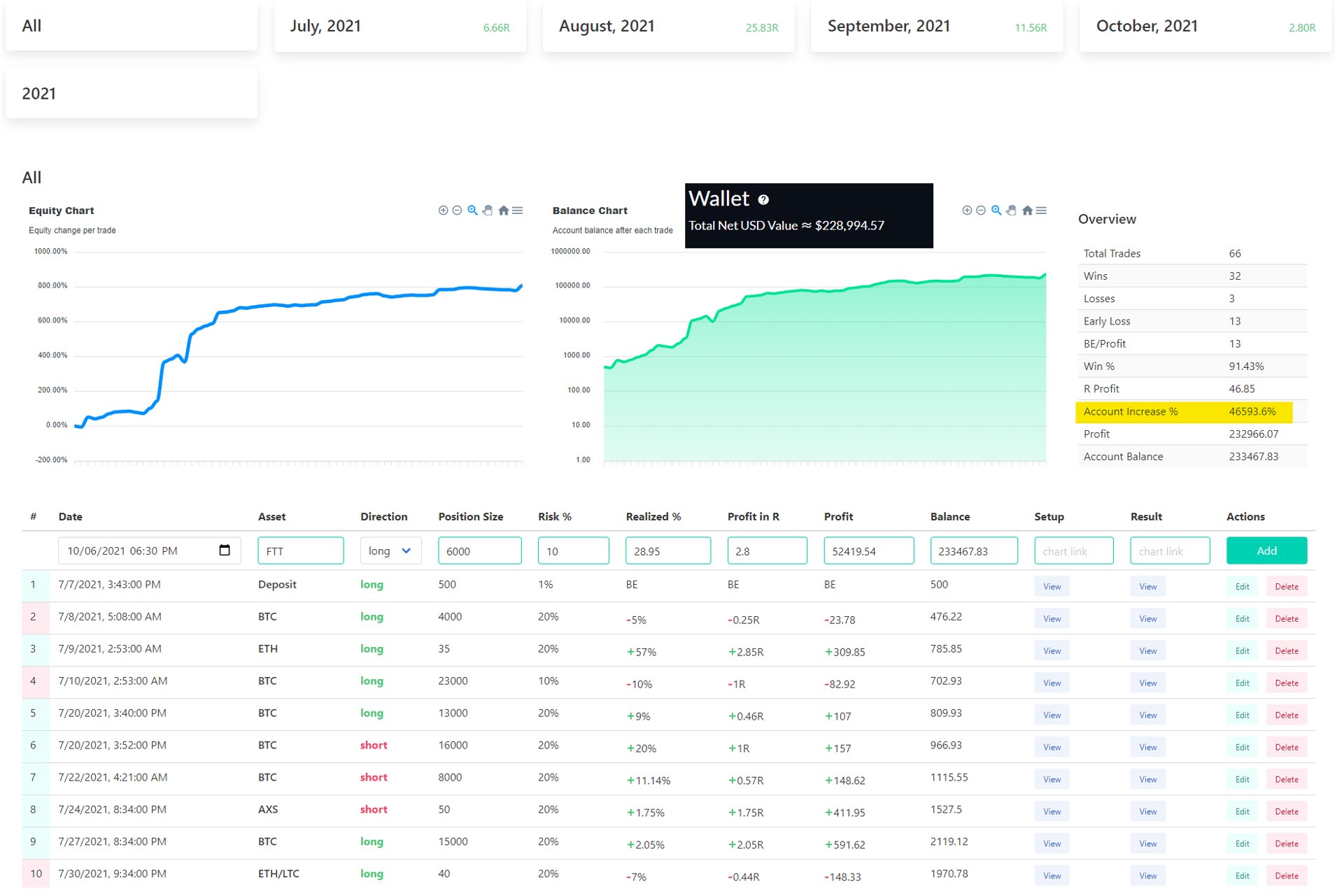Viewport: 1335px width, 896px height.
Task: Zoom in on the Equity Chart
Action: click(443, 210)
